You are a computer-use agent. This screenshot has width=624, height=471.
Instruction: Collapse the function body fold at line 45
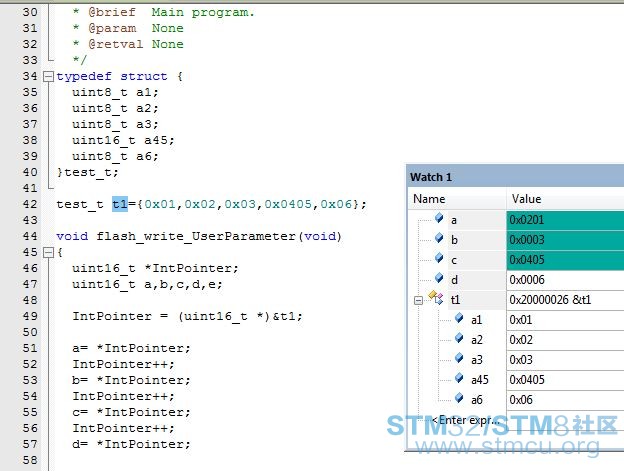pos(48,252)
